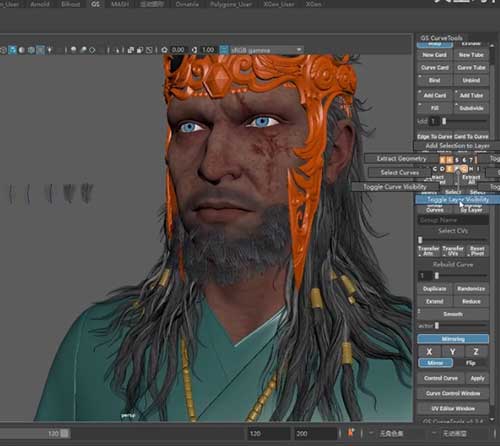
Task: Click the Transfer UVs button
Action: pyautogui.click(x=453, y=251)
